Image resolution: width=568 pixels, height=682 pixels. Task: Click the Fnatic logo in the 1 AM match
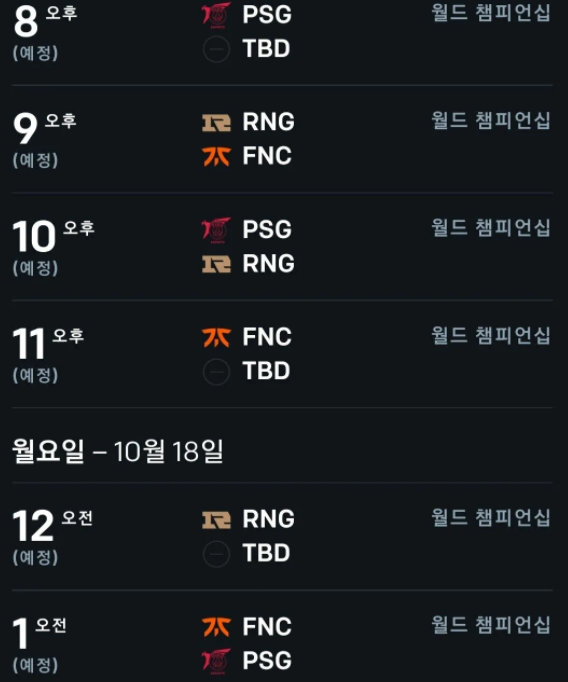click(x=216, y=627)
